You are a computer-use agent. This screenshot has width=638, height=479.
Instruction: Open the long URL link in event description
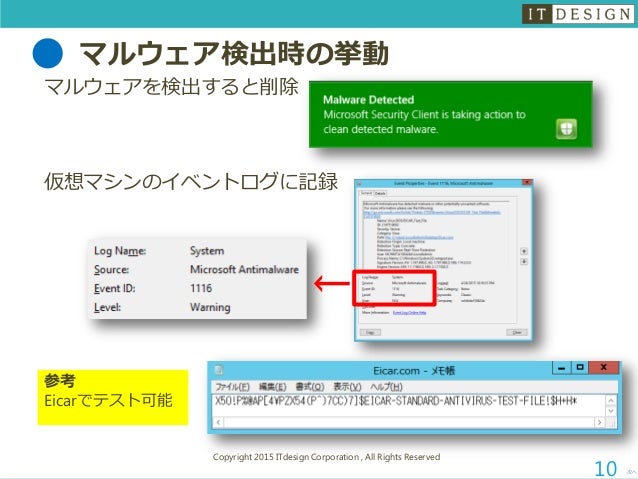[431, 212]
